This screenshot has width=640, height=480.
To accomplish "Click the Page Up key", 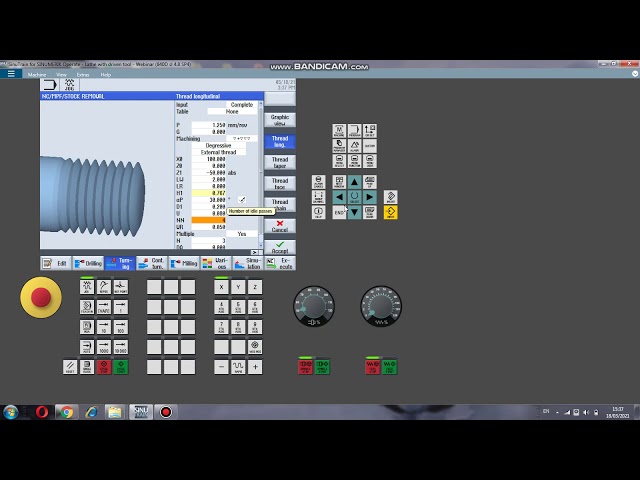I will tap(370, 182).
